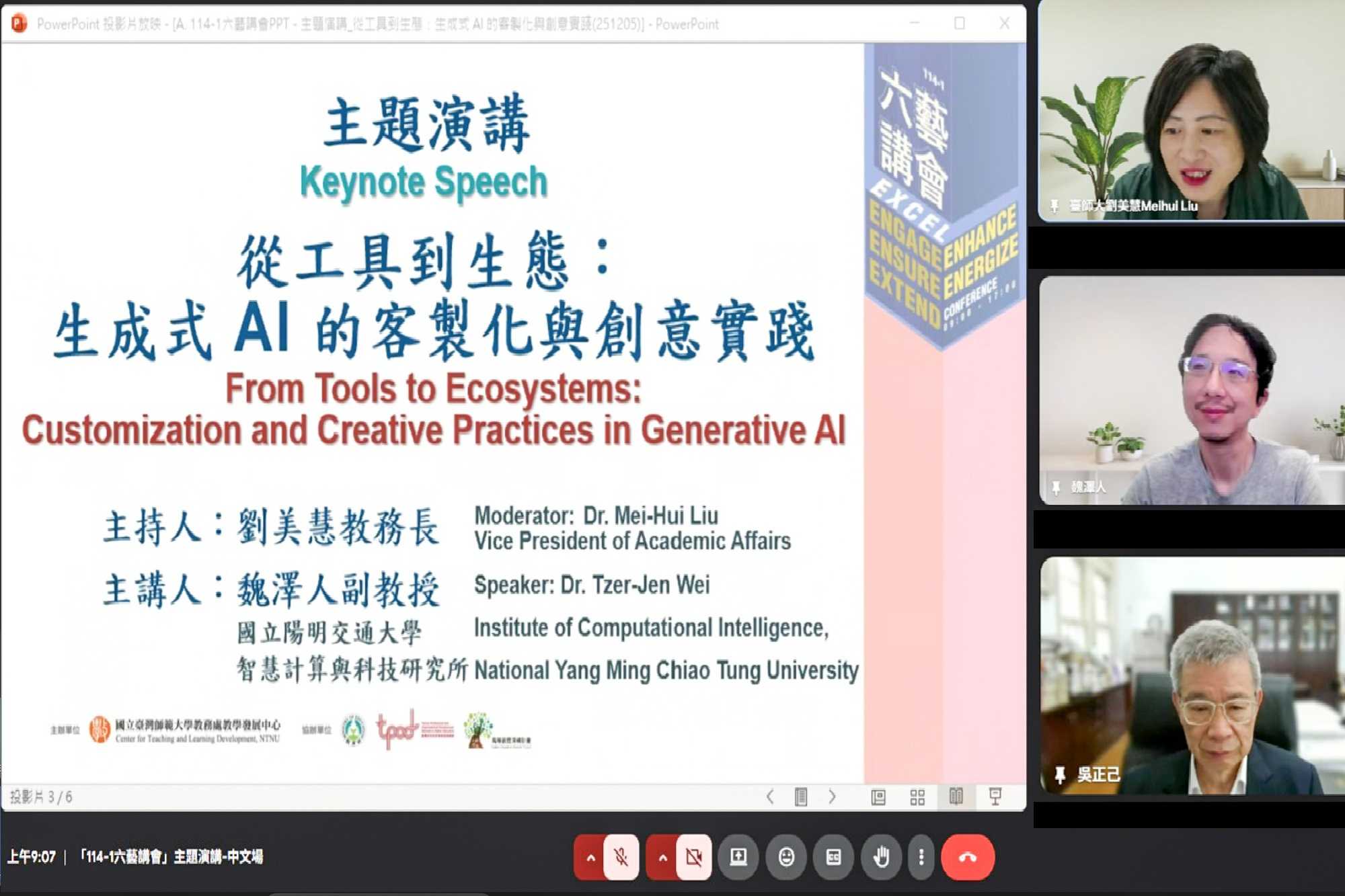Viewport: 1345px width, 896px height.
Task: Click pin icon on 魏澤人 tile
Action: click(1056, 487)
